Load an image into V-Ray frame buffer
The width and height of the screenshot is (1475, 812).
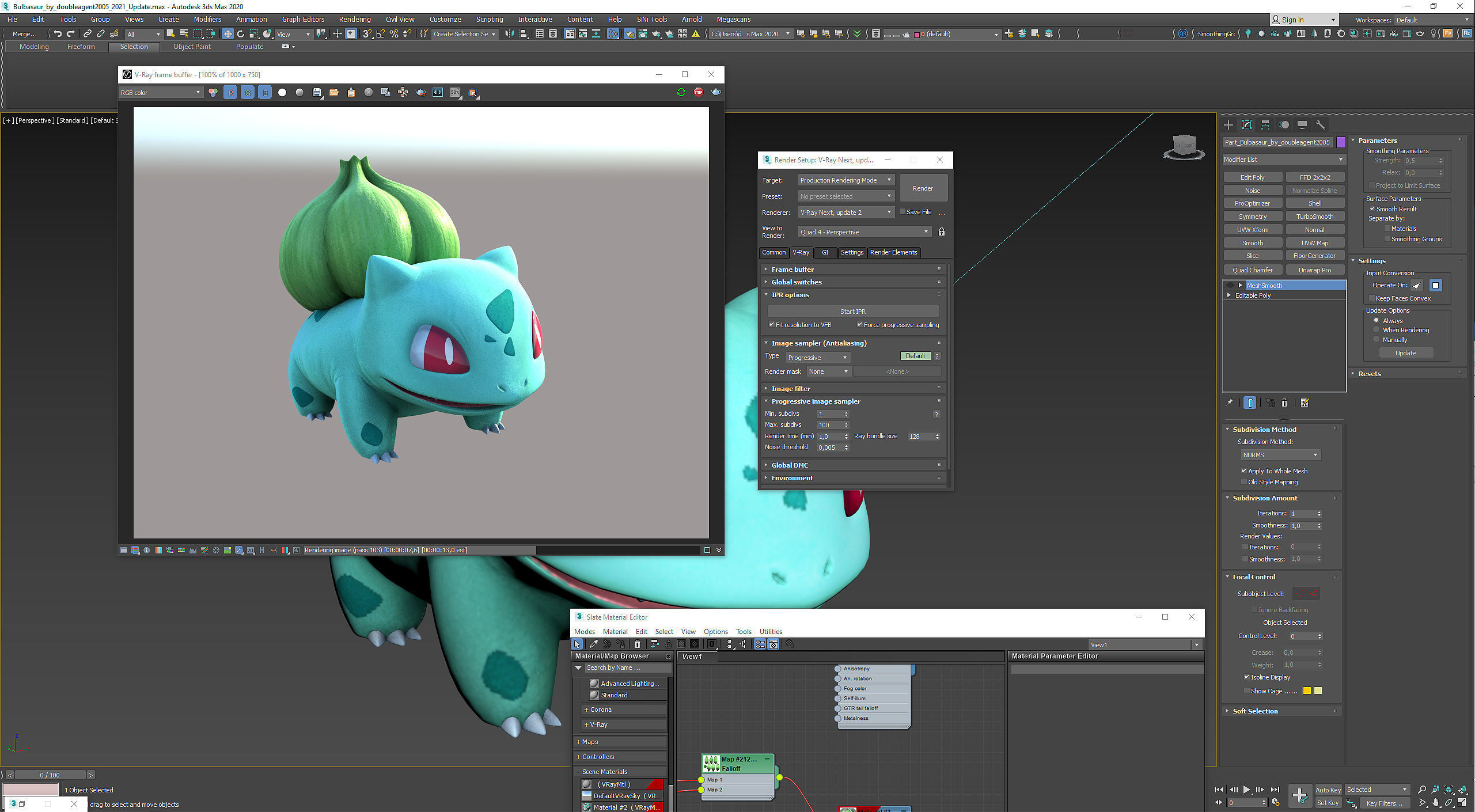[x=334, y=93]
